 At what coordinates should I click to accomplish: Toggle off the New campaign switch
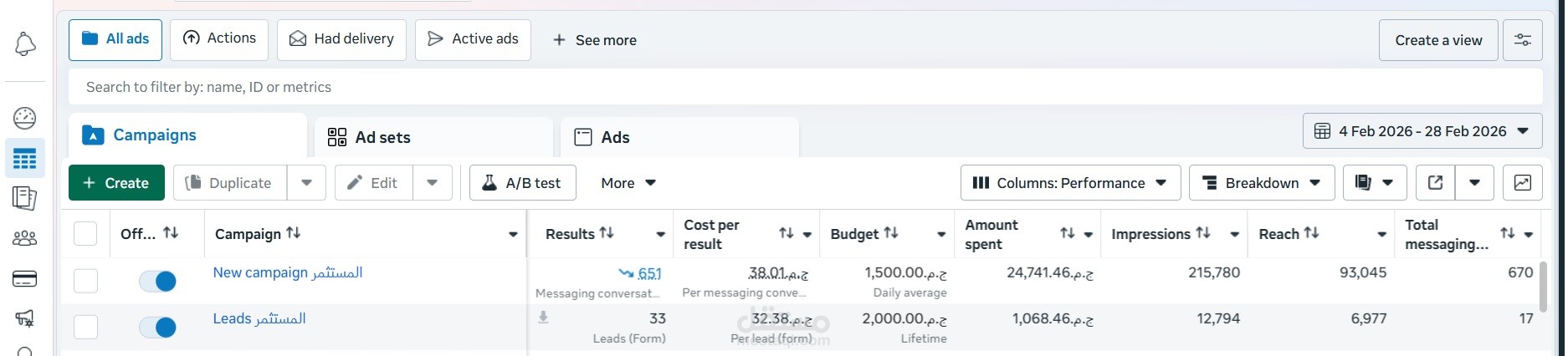tap(157, 282)
